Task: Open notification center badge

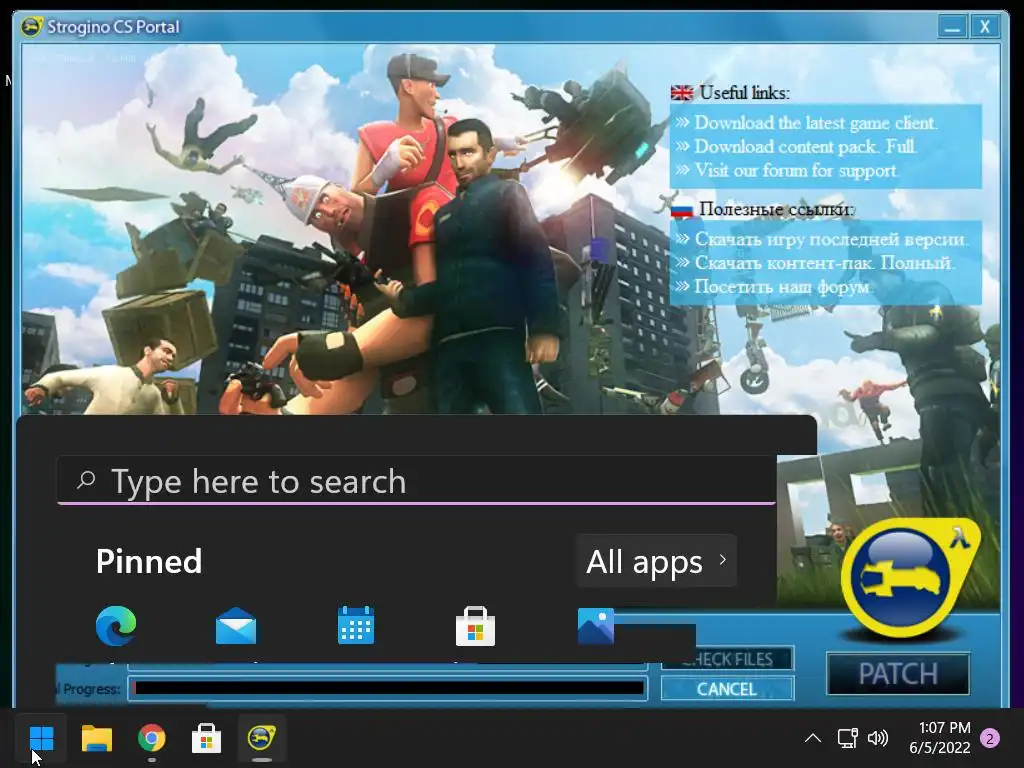Action: coord(990,739)
